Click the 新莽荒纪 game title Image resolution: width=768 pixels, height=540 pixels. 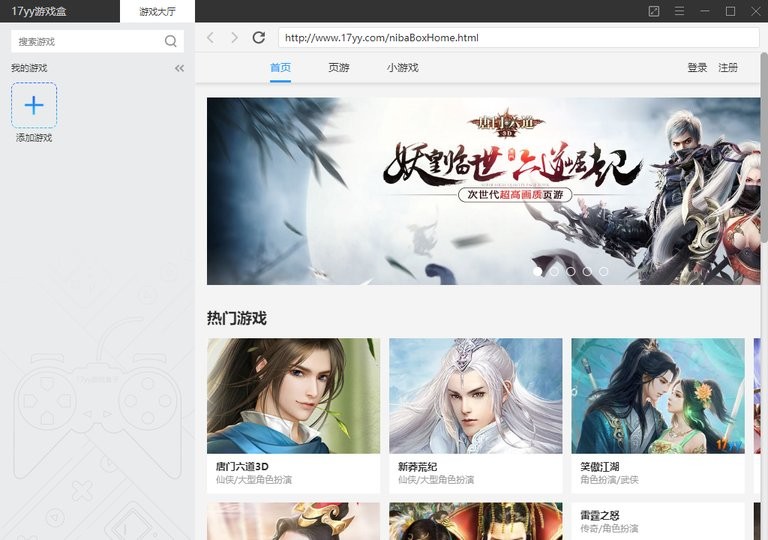417,466
